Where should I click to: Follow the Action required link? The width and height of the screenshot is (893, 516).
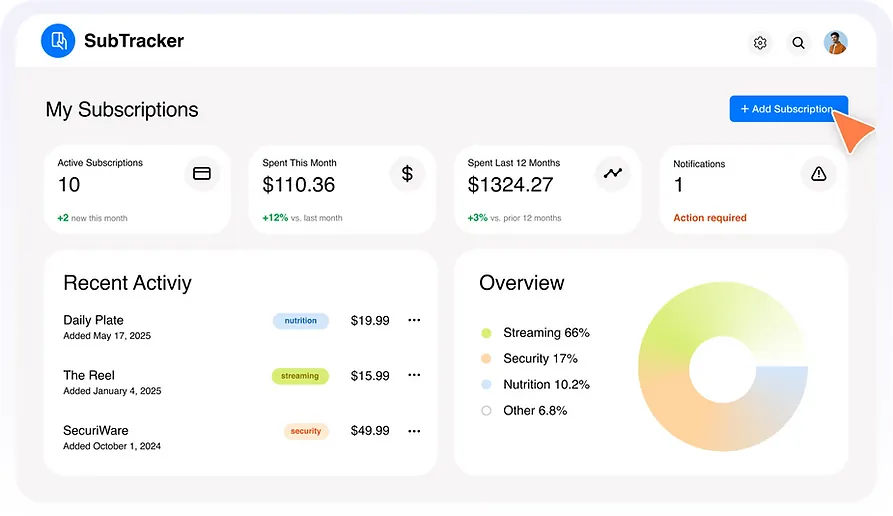(x=709, y=218)
